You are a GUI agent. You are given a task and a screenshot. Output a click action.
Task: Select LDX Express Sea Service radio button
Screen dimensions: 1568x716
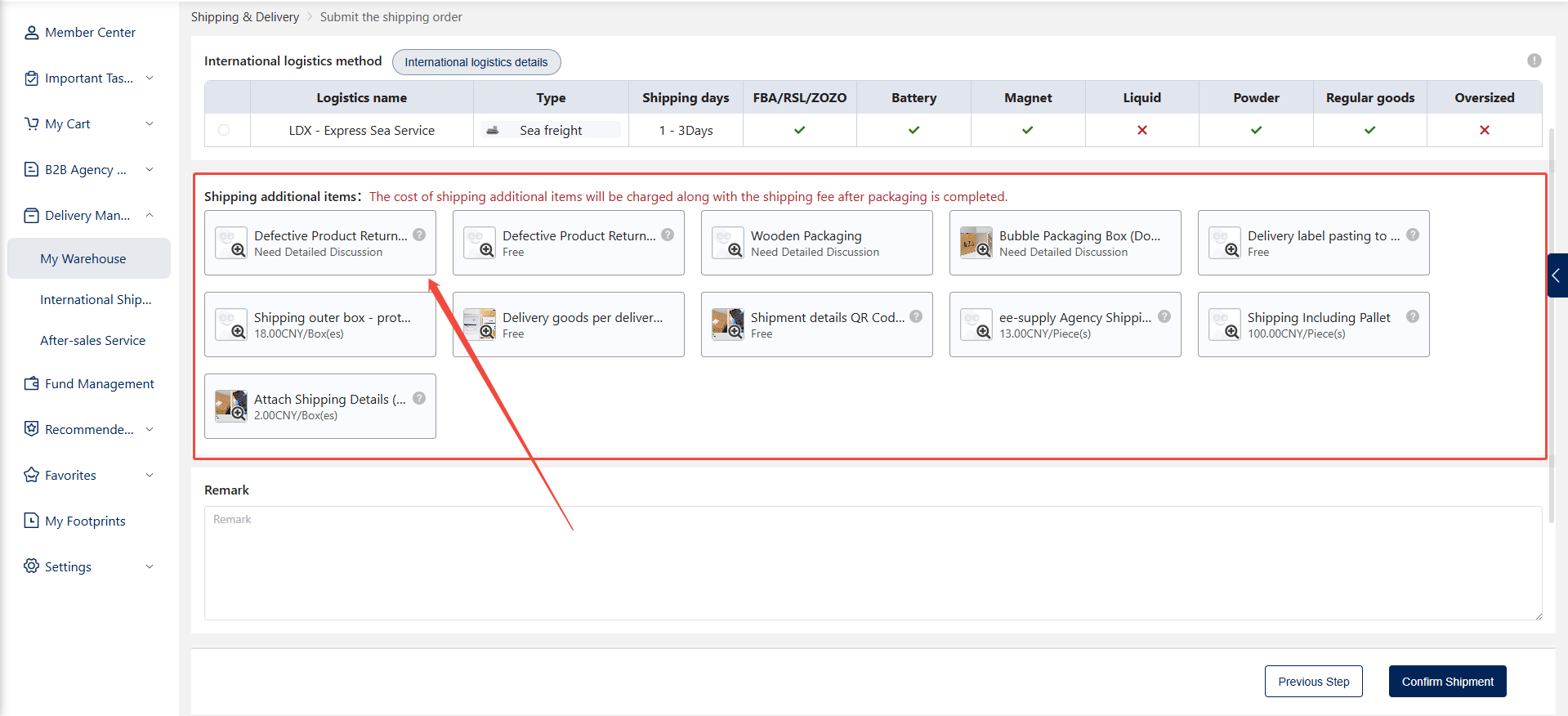point(224,130)
